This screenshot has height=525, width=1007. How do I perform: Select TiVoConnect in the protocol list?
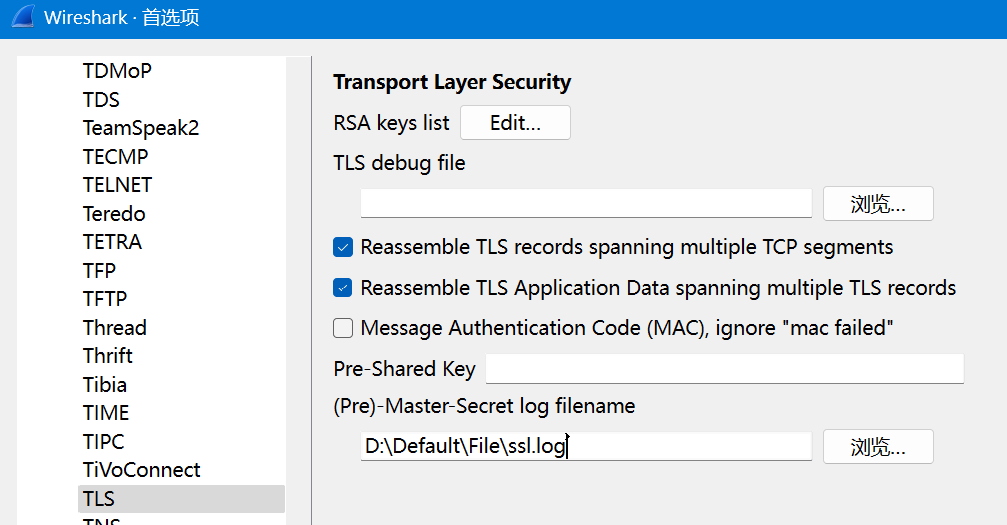click(x=141, y=470)
